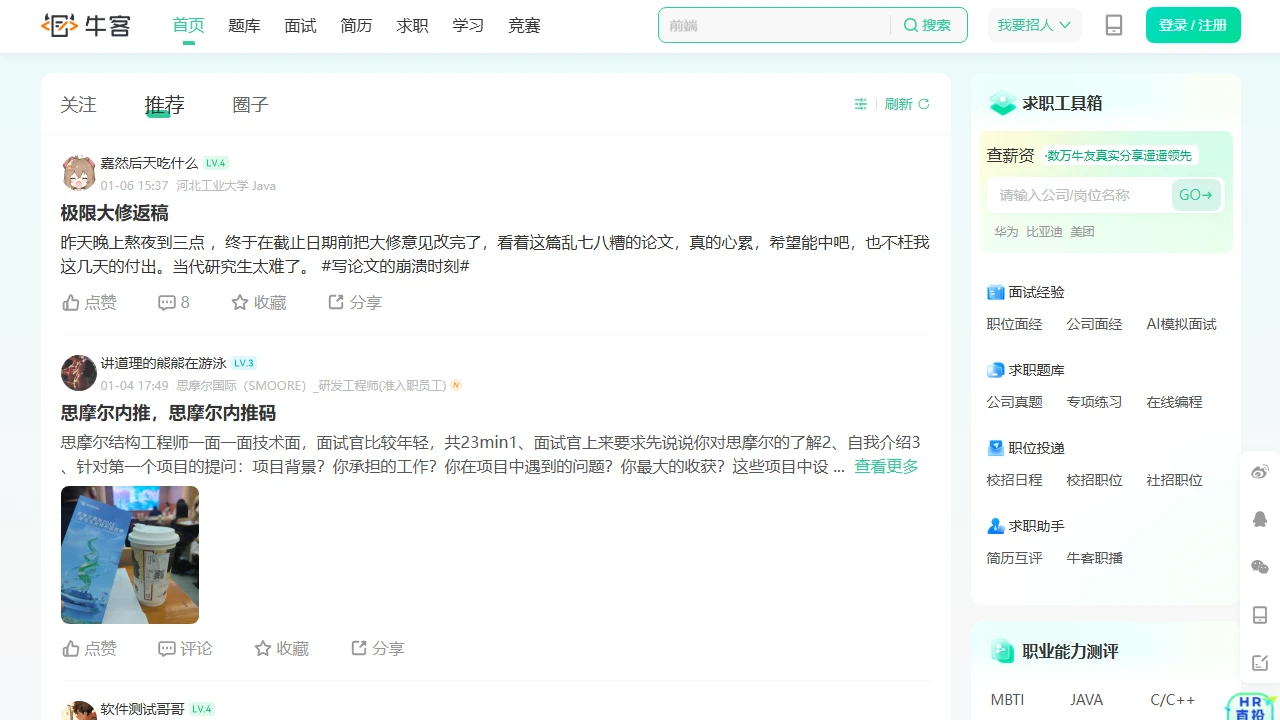Bookmark the 思摩尔内推 post via 收藏

pos(281,648)
